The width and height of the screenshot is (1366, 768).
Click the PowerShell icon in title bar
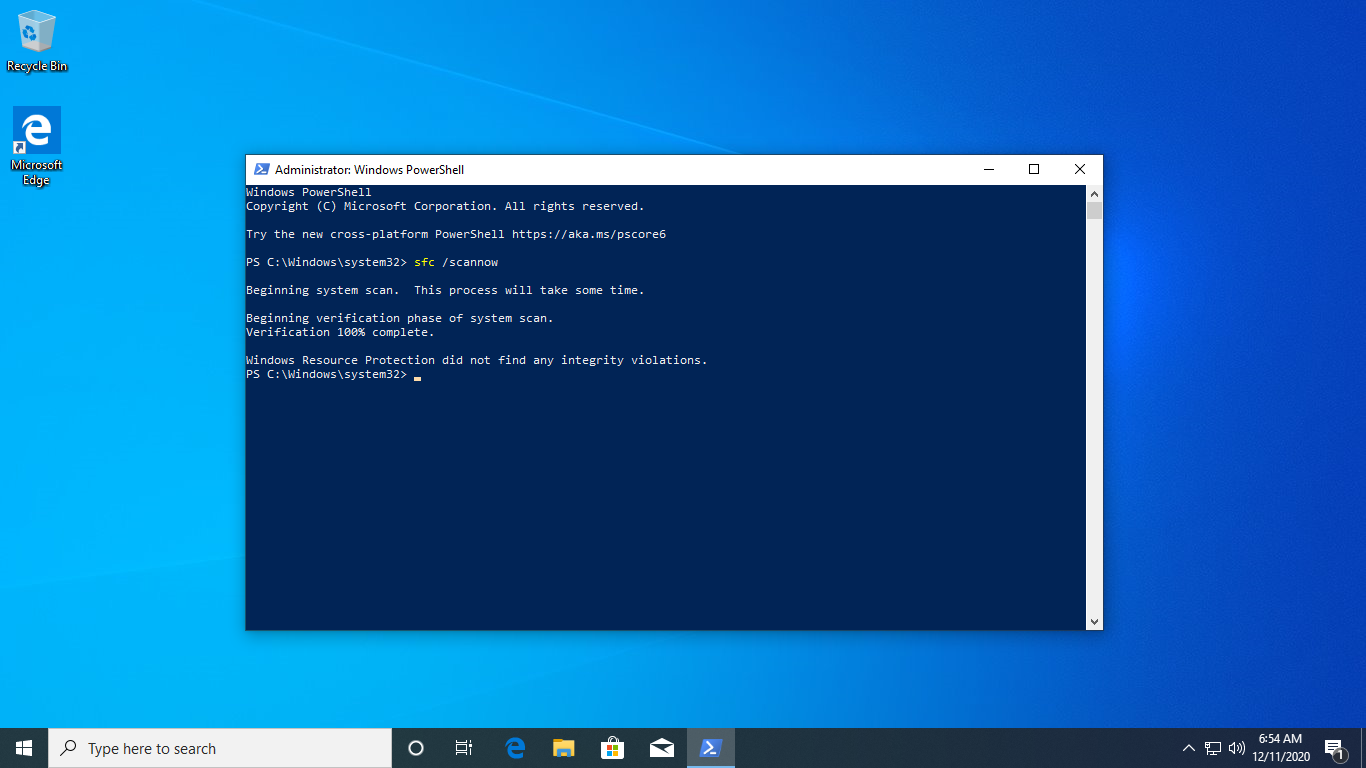(x=261, y=170)
